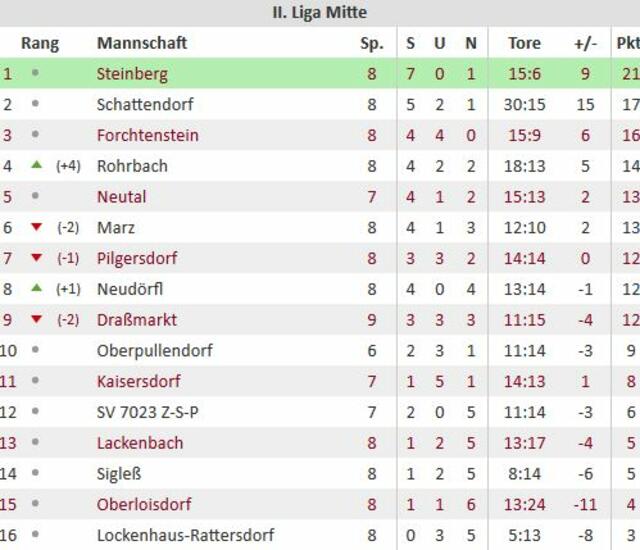Click the red down arrow beside Pilgersdorf
This screenshot has width=640, height=550.
[37, 257]
